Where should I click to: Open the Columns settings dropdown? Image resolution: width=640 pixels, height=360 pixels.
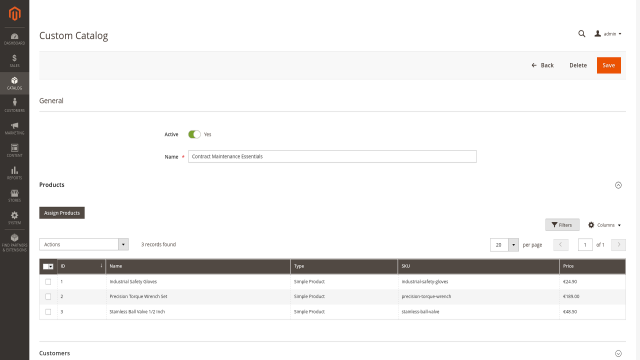tap(604, 225)
